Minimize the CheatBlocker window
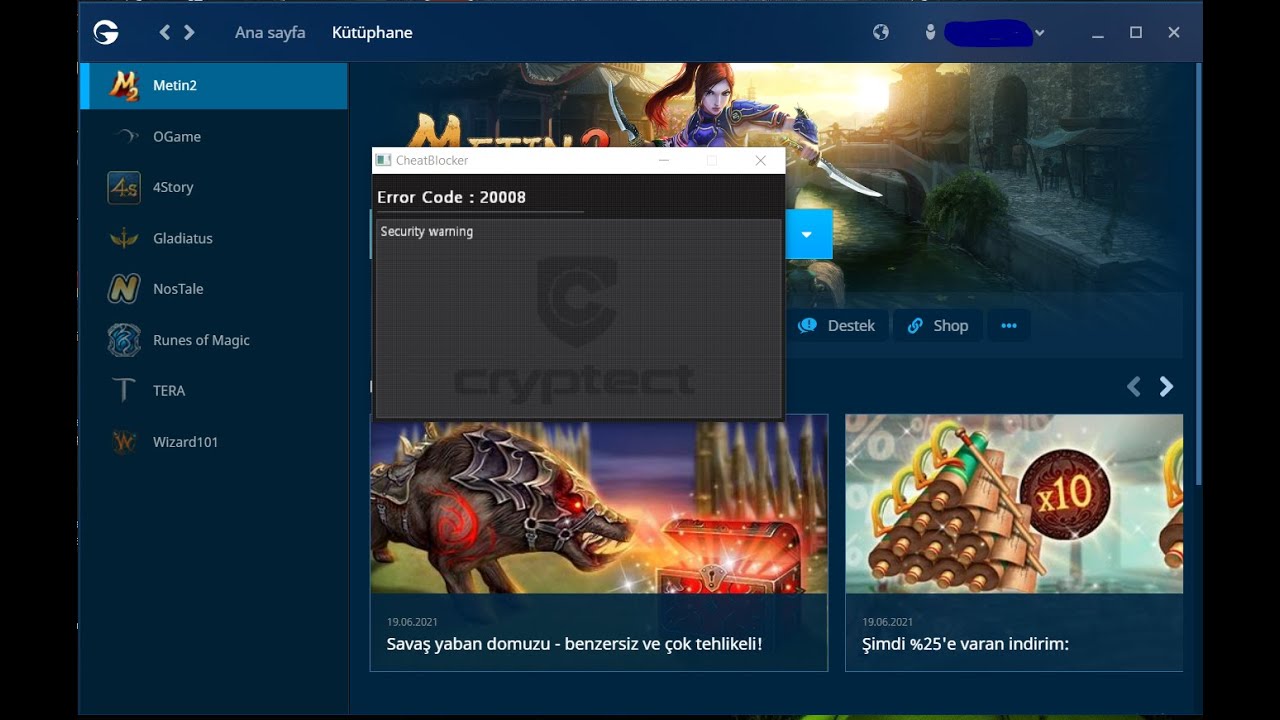This screenshot has height=720, width=1280. [664, 160]
